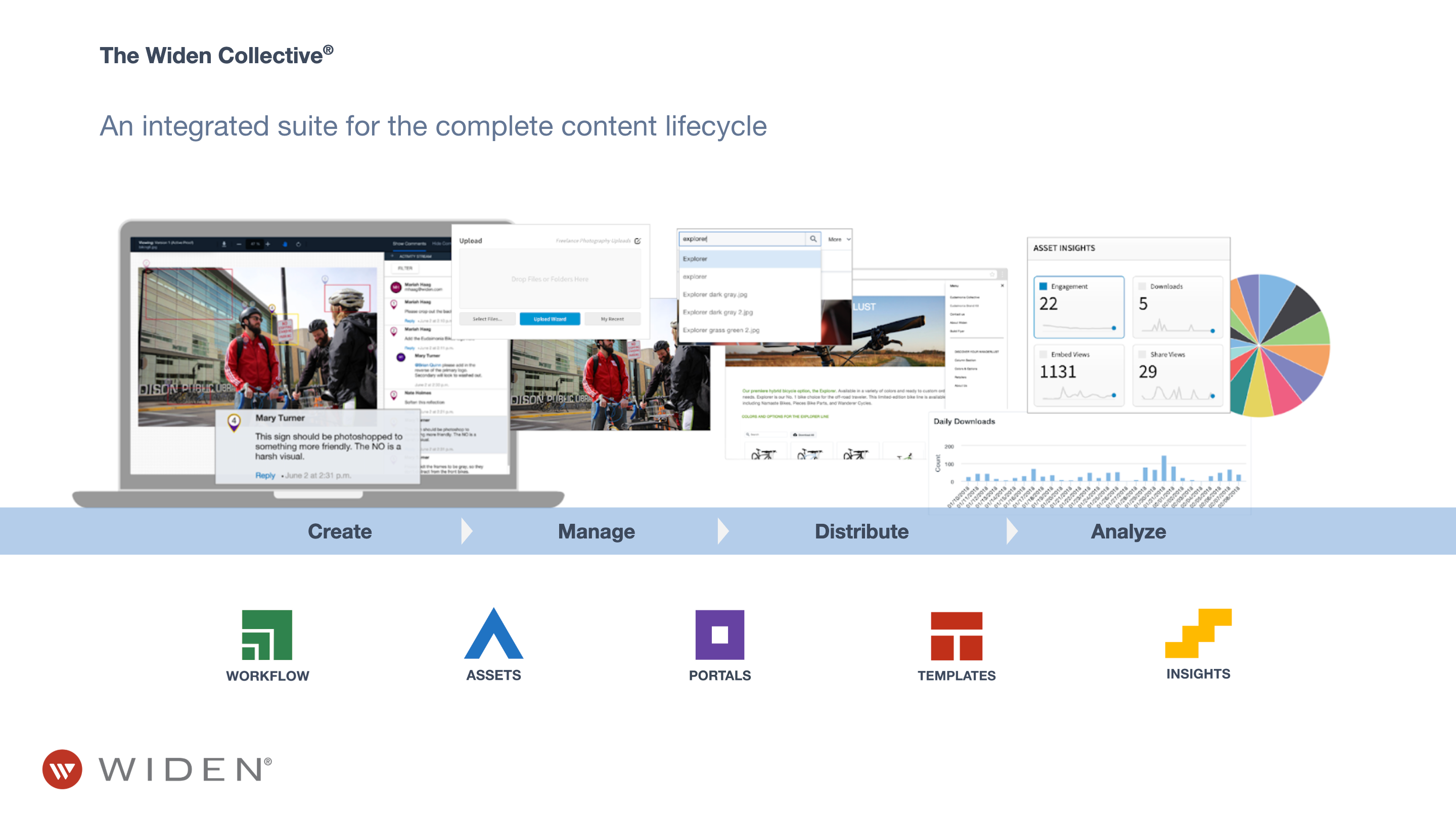Click the 'TEMPLATES' label text
This screenshot has height=813, width=1456.
coord(957,675)
